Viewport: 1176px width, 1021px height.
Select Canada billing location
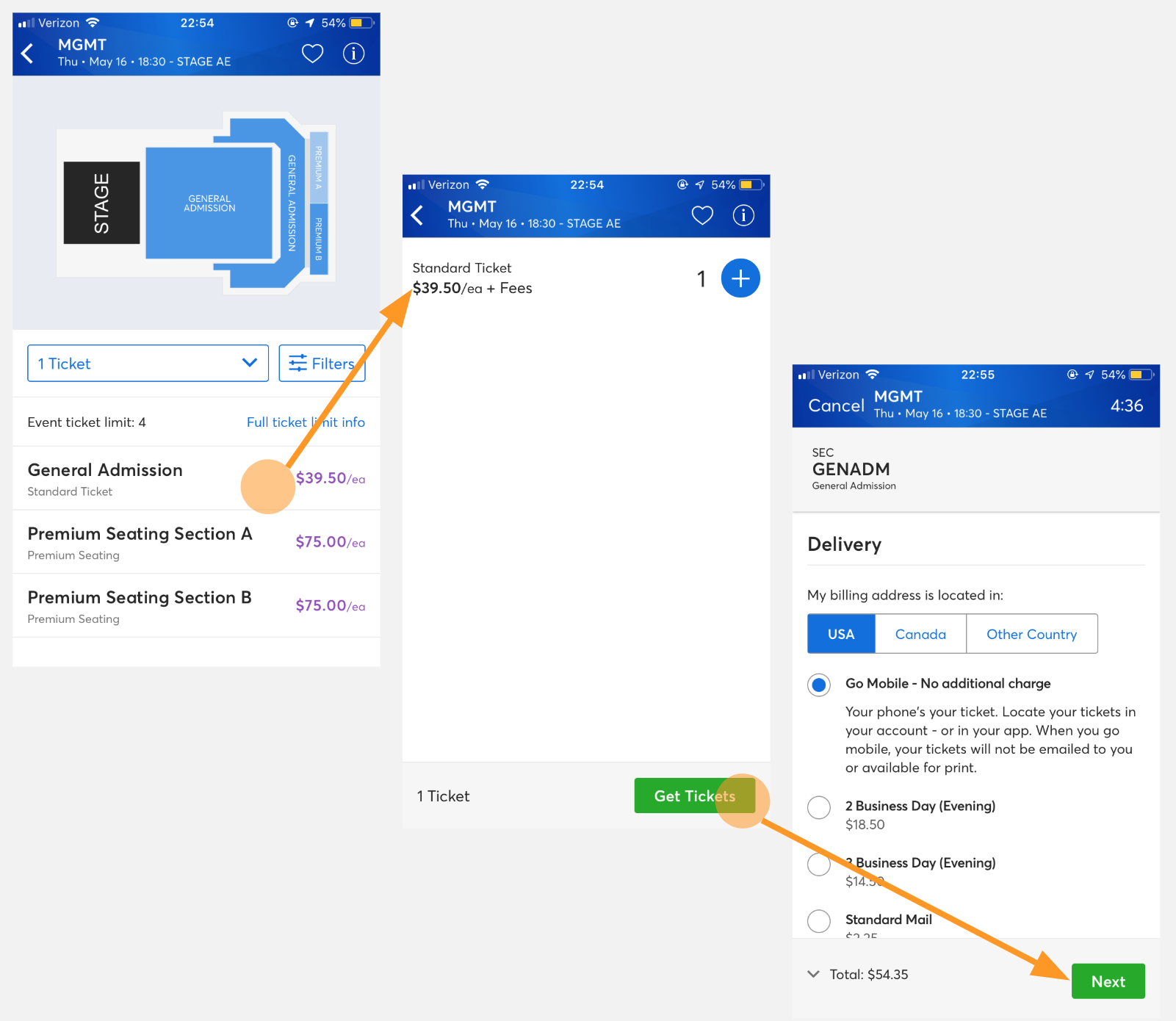tap(920, 634)
